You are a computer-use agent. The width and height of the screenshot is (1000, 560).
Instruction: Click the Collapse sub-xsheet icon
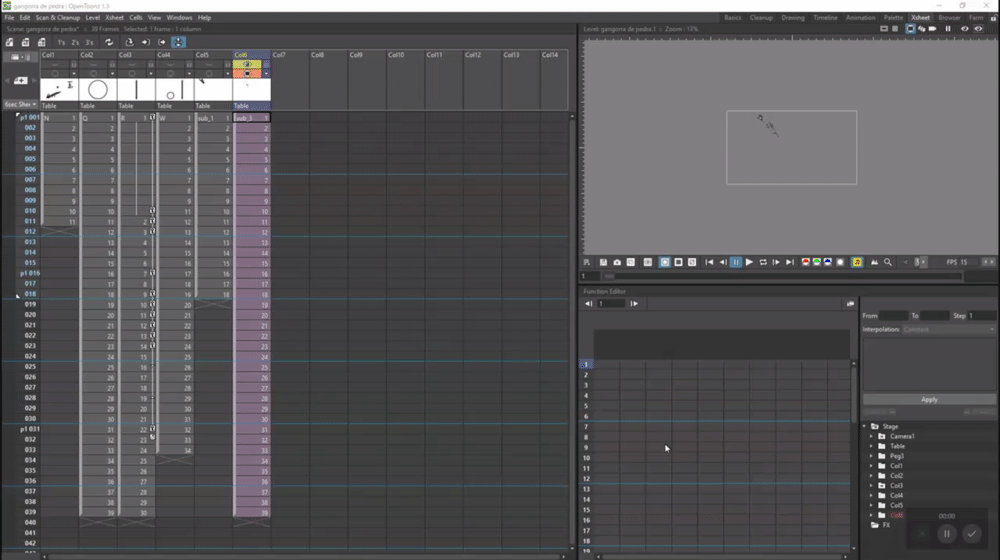click(129, 42)
